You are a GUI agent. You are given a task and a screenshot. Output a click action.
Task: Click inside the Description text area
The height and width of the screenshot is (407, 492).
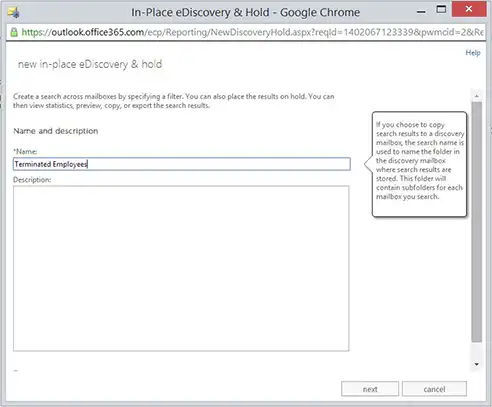[x=181, y=268]
